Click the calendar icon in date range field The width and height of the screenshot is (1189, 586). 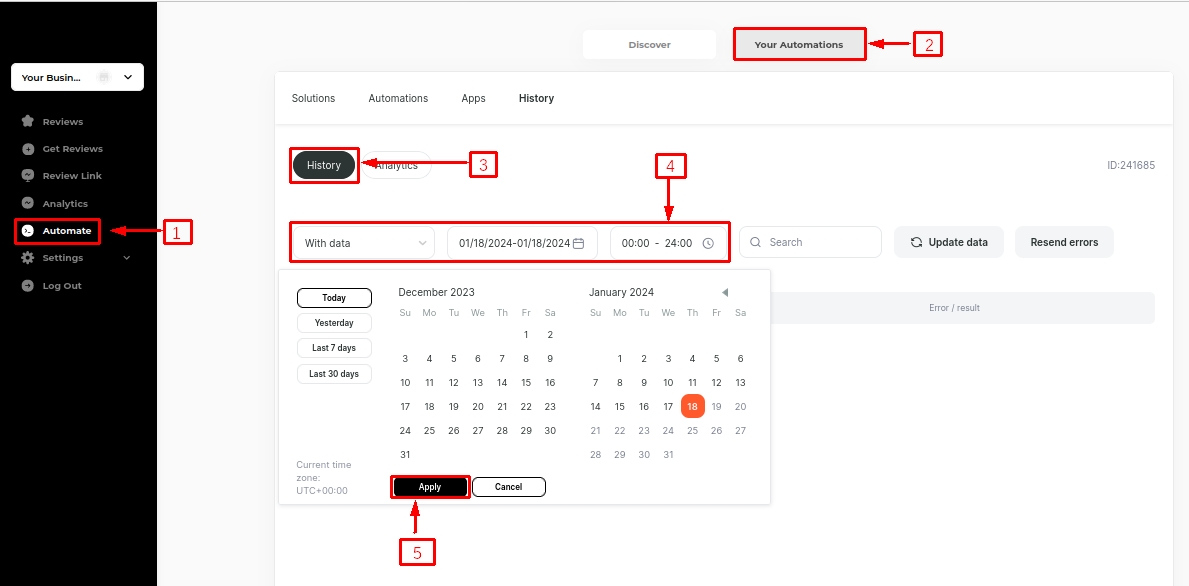pyautogui.click(x=578, y=243)
